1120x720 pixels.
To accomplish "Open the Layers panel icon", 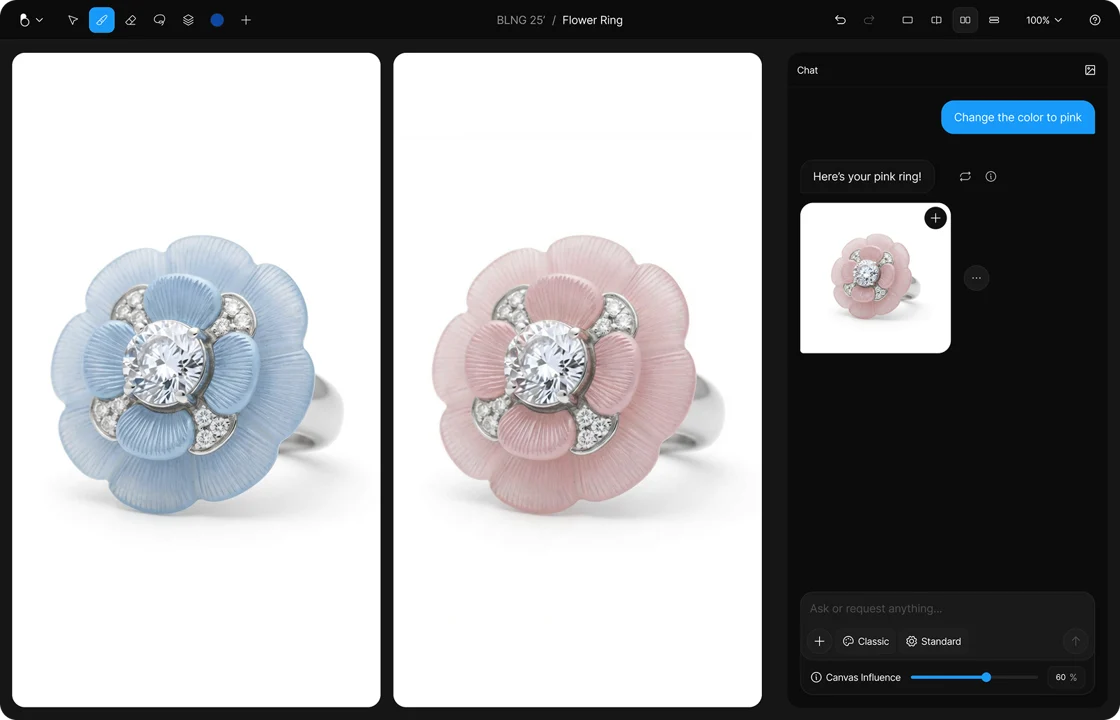I will [x=189, y=20].
